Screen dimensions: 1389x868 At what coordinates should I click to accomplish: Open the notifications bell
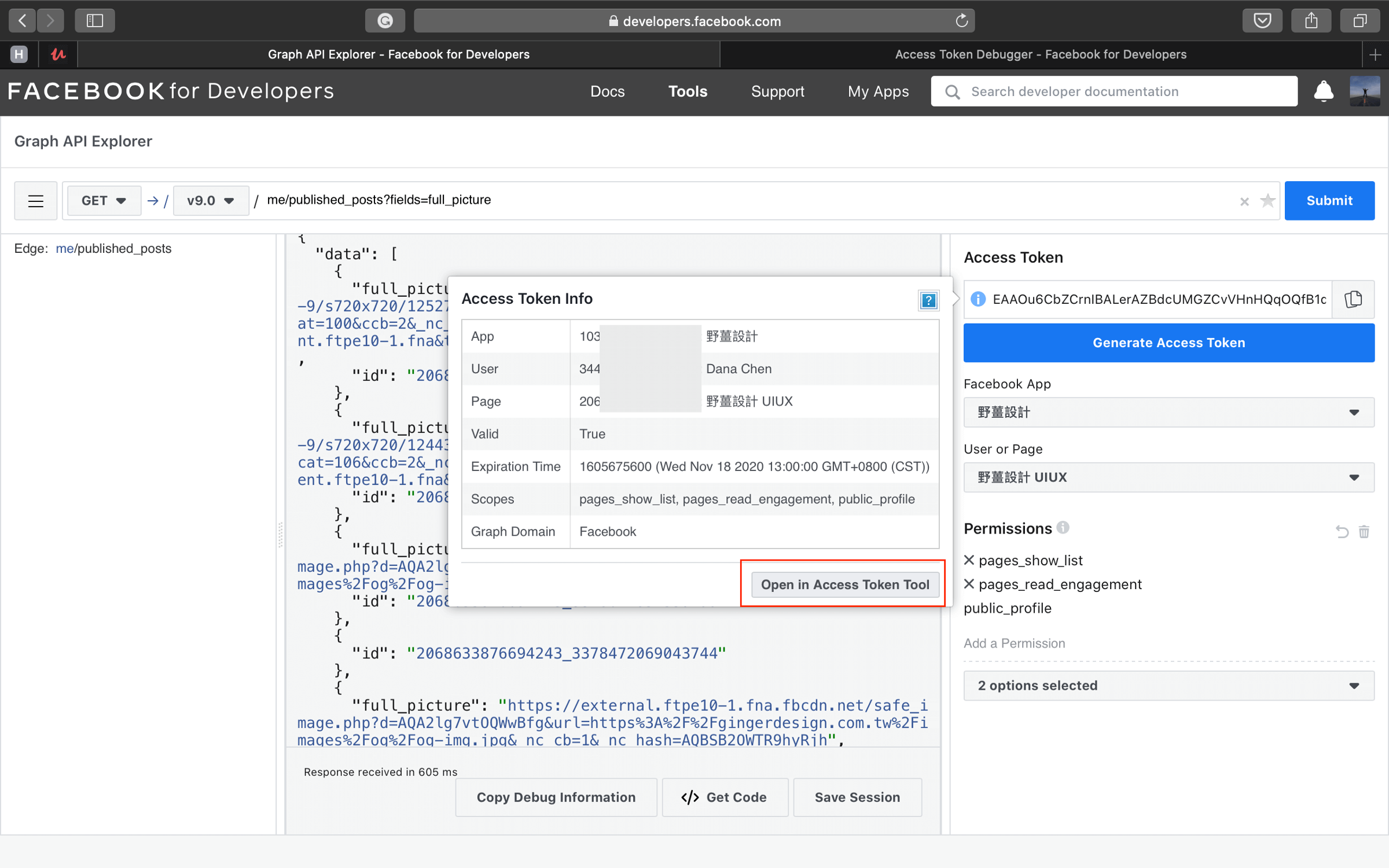[1323, 91]
